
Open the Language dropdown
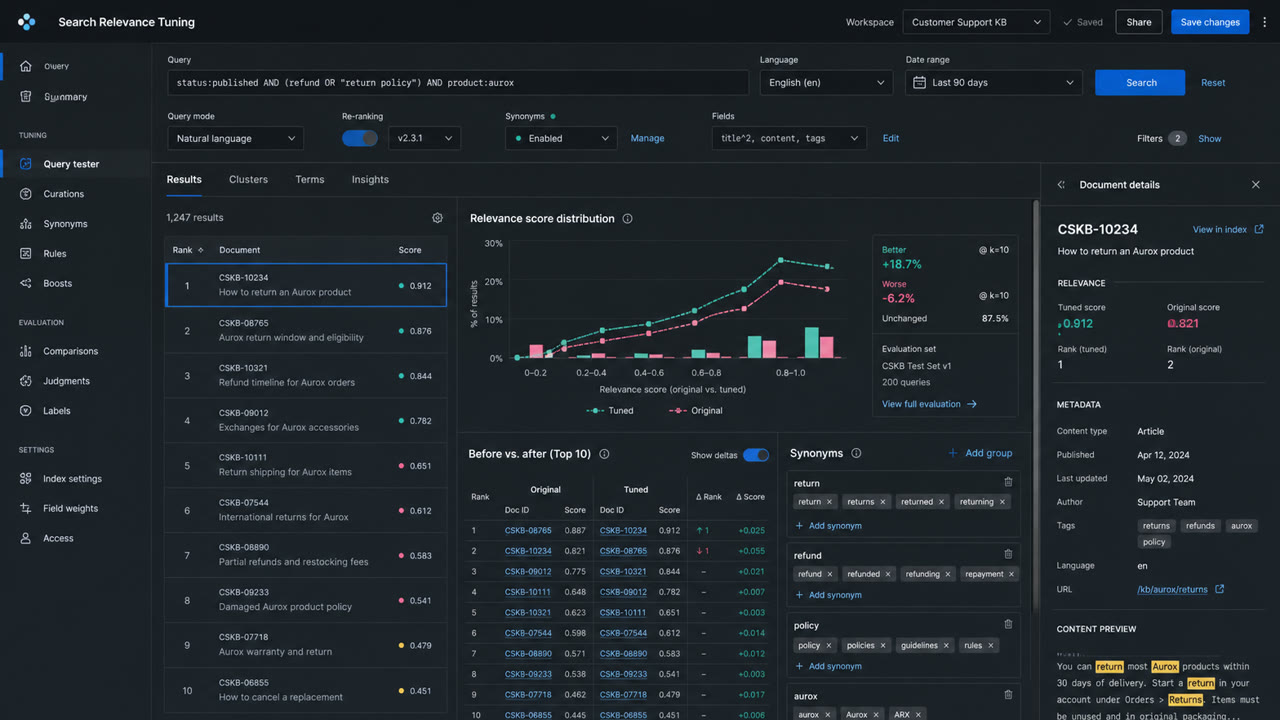(826, 83)
